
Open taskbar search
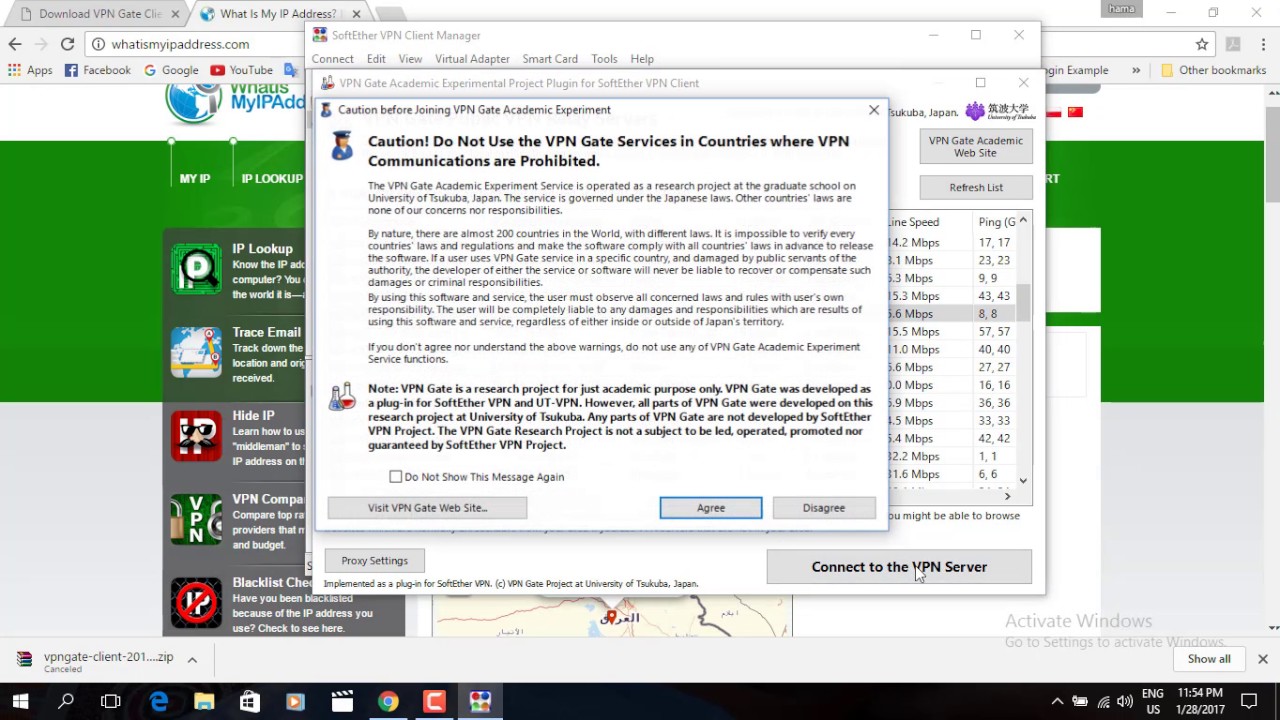[66, 702]
